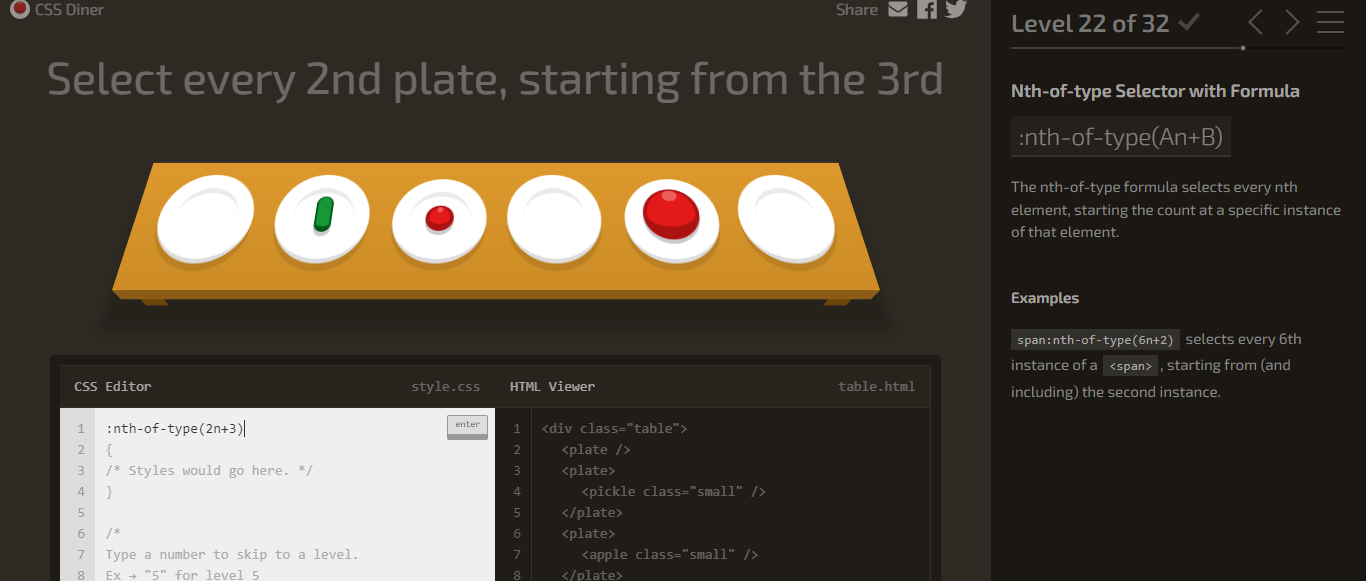
Task: Select the plate with the large red apple
Action: (672, 219)
